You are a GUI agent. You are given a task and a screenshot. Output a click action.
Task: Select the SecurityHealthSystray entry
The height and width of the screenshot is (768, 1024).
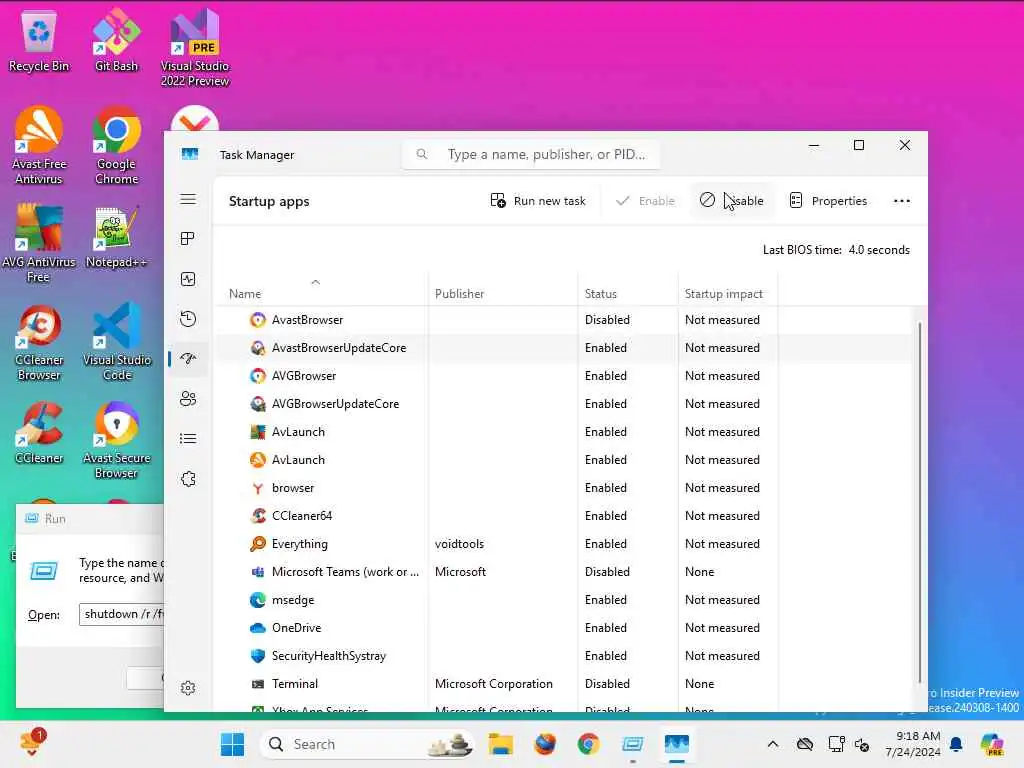565,656
